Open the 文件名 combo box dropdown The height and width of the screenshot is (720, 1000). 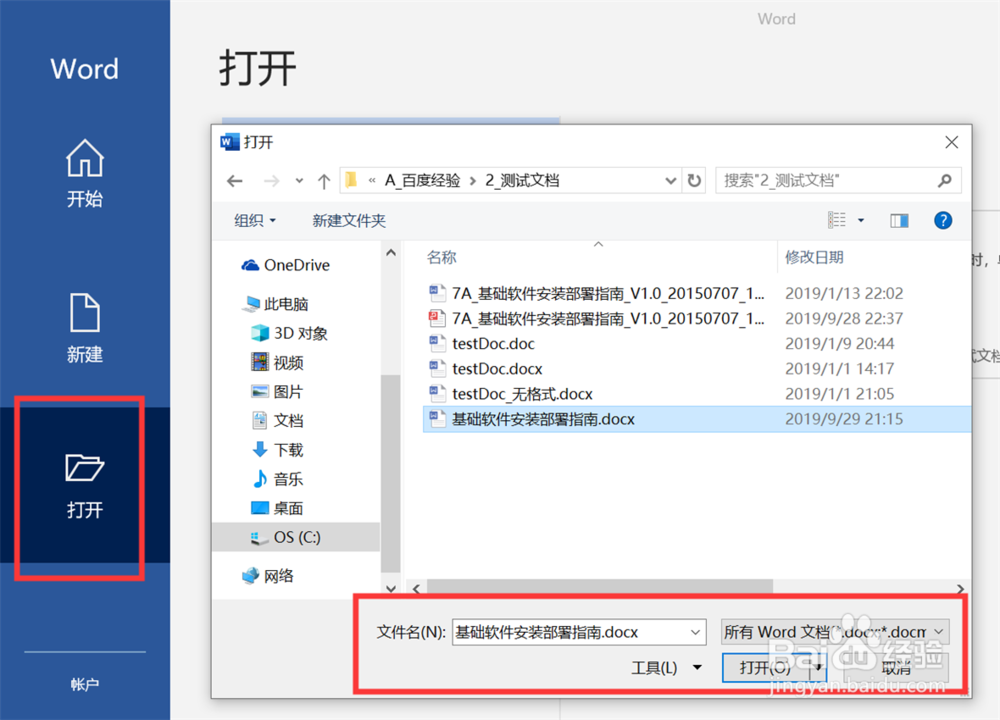[695, 631]
